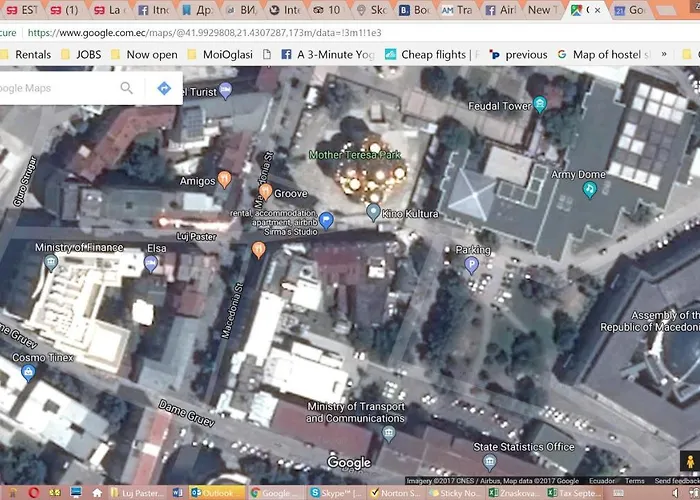
Task: Click the Send feedback link
Action: (678, 481)
